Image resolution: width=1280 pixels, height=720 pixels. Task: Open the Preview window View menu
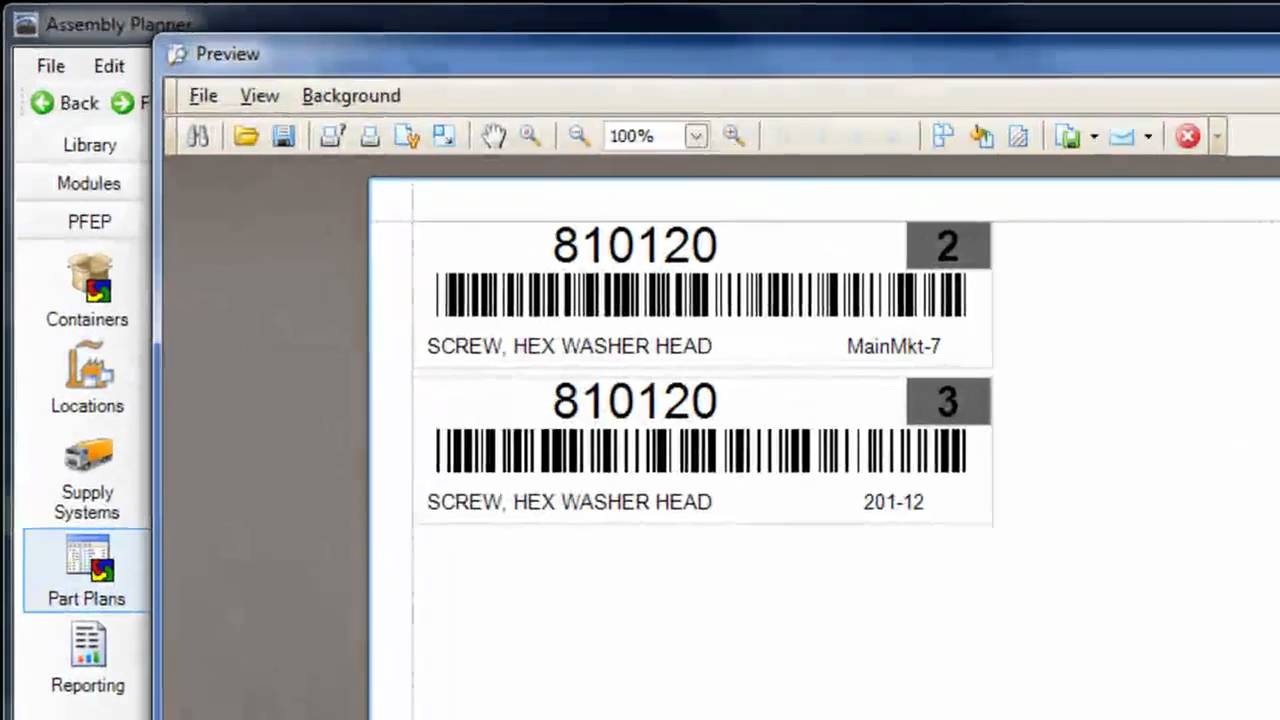click(259, 96)
